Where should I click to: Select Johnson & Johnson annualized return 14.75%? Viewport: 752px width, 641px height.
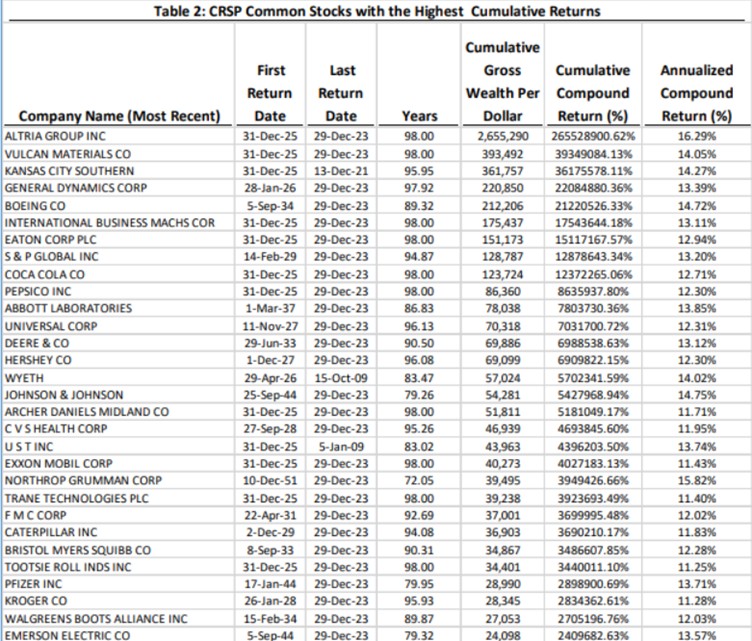697,395
